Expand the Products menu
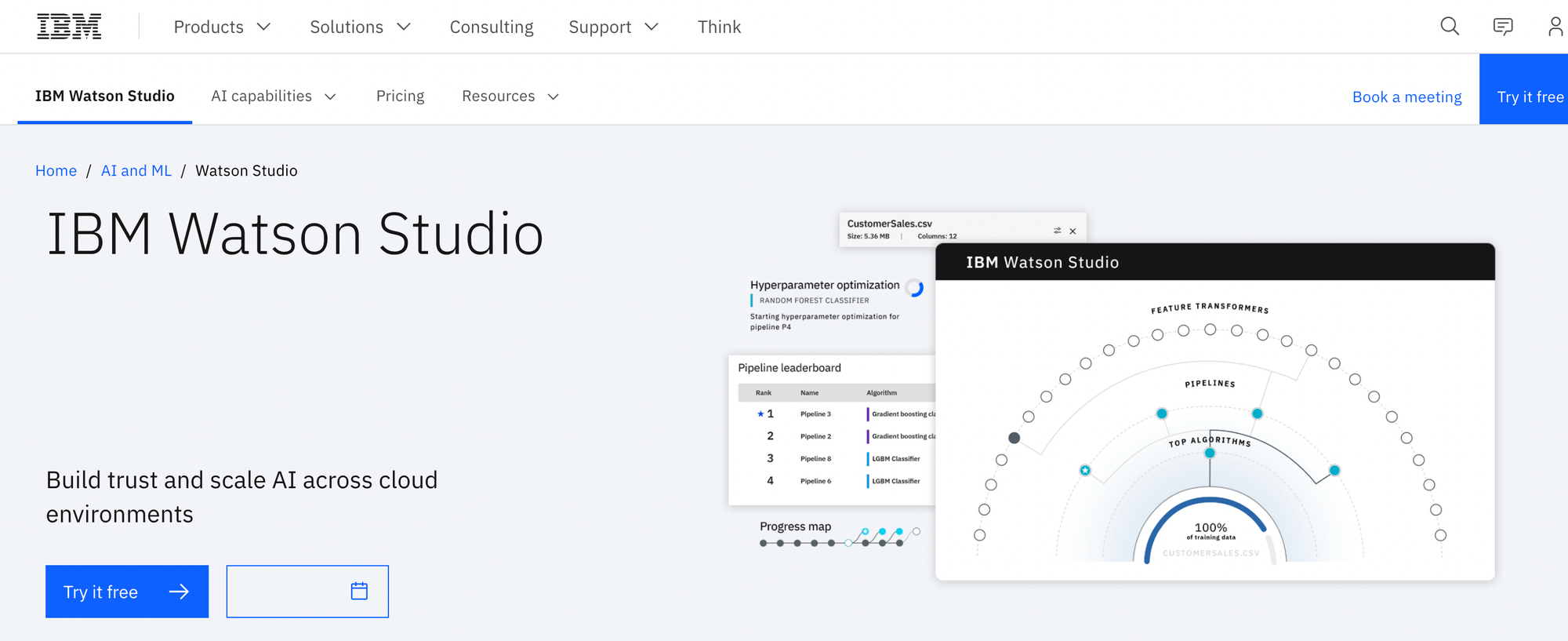The width and height of the screenshot is (1568, 641). [222, 27]
